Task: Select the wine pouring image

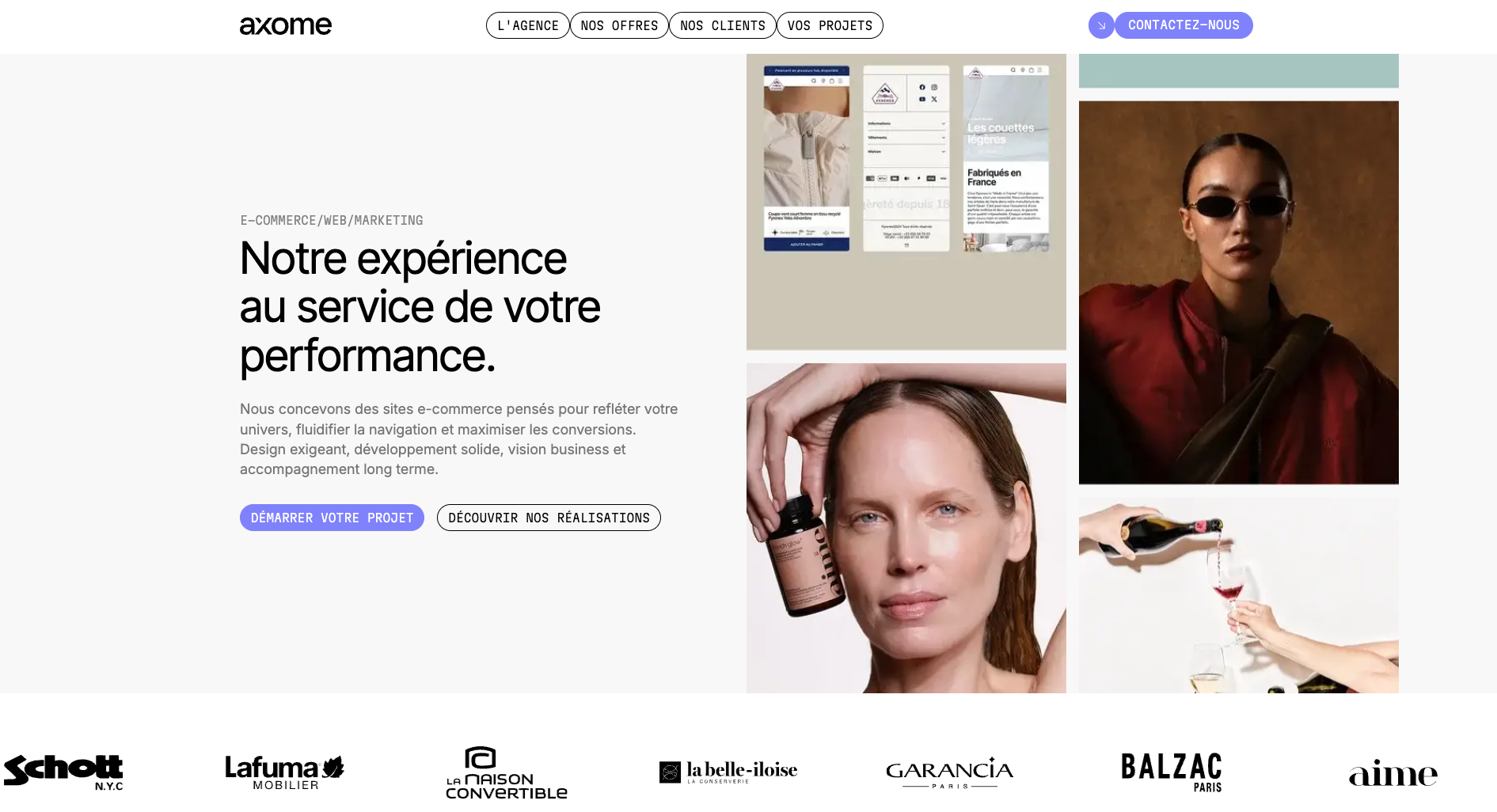Action: click(1239, 595)
